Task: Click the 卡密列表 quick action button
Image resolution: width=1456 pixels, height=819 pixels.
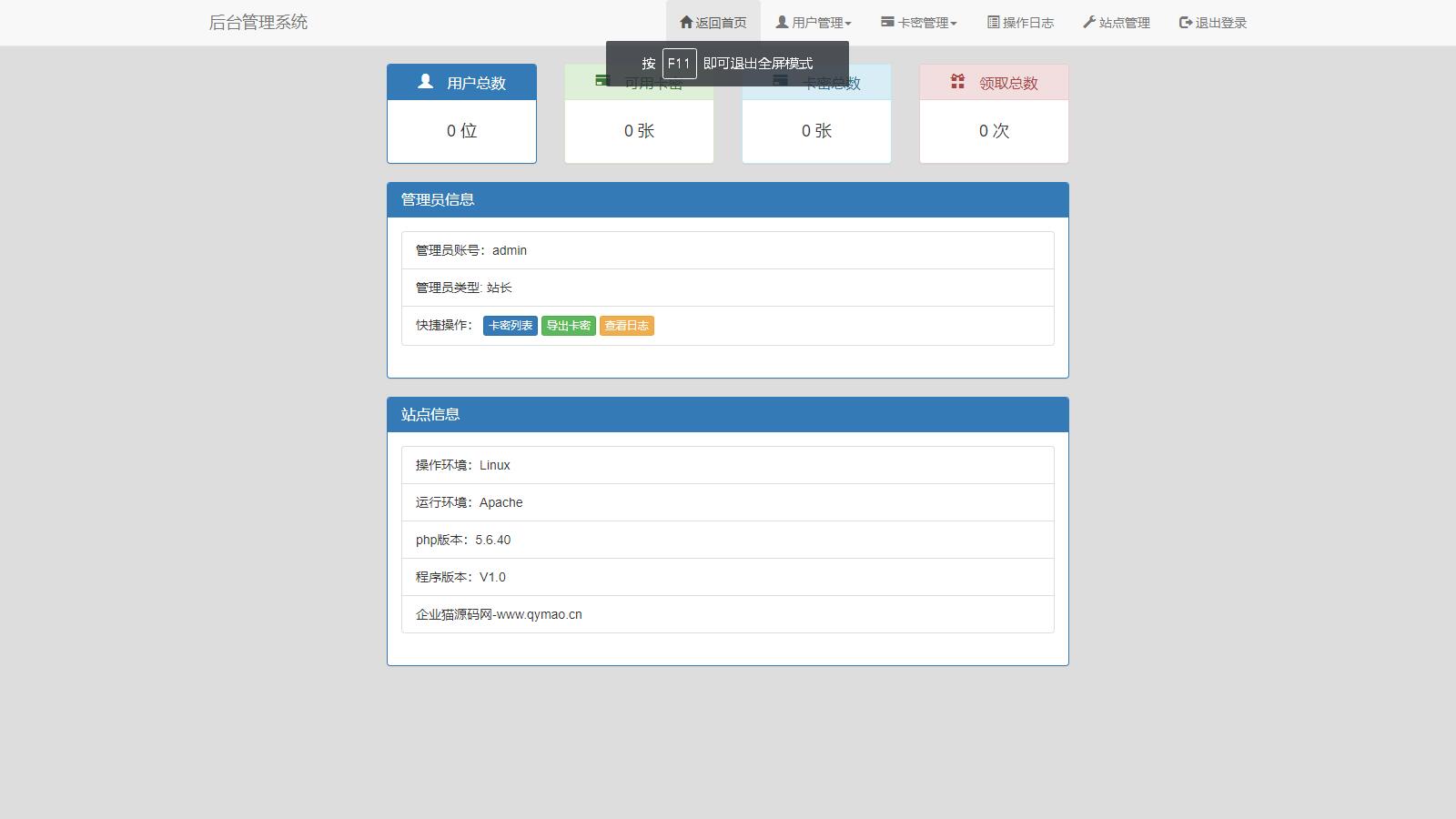Action: point(511,325)
